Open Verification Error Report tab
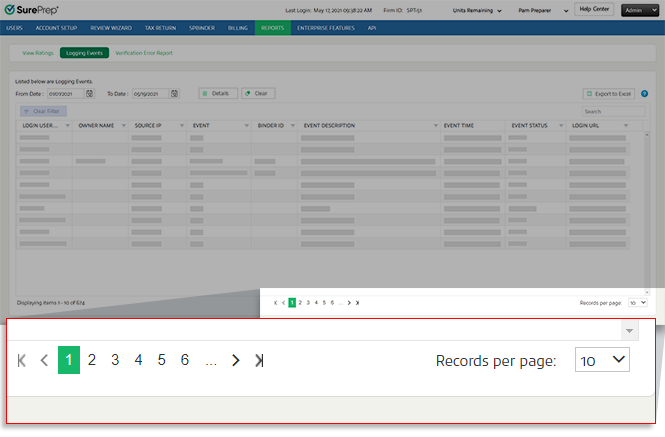This screenshot has width=665, height=437. point(143,51)
